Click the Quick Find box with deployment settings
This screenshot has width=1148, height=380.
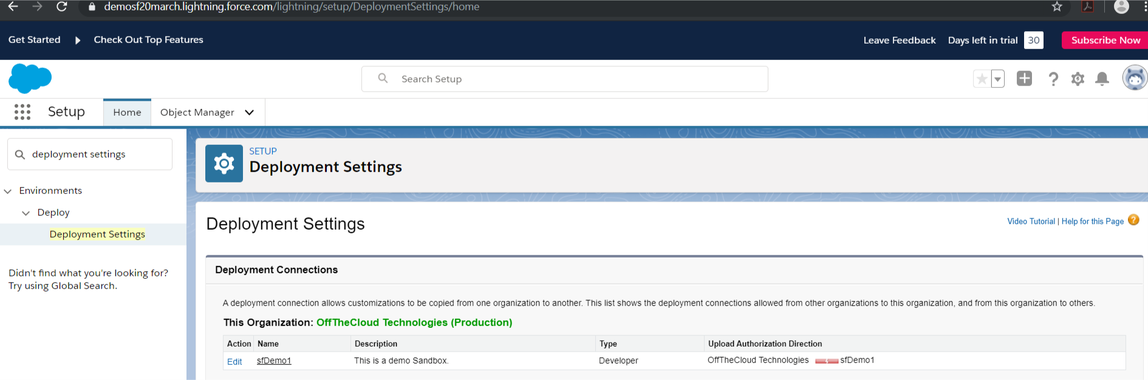pos(90,154)
